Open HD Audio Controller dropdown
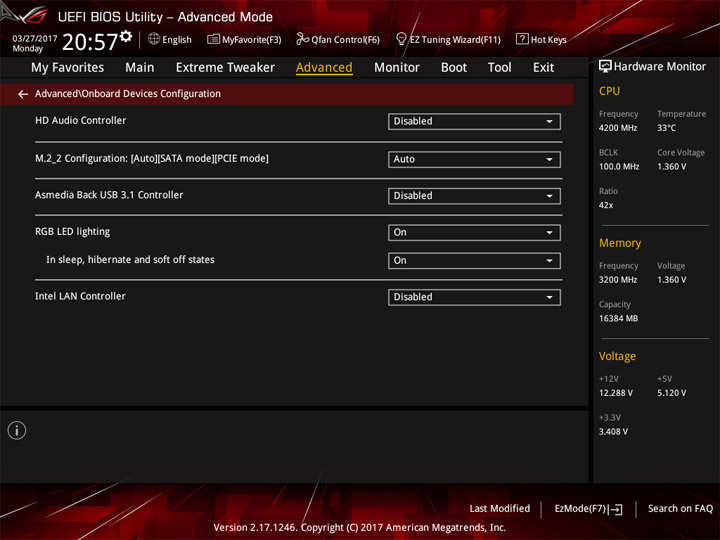Viewport: 720px width, 540px height. click(474, 122)
